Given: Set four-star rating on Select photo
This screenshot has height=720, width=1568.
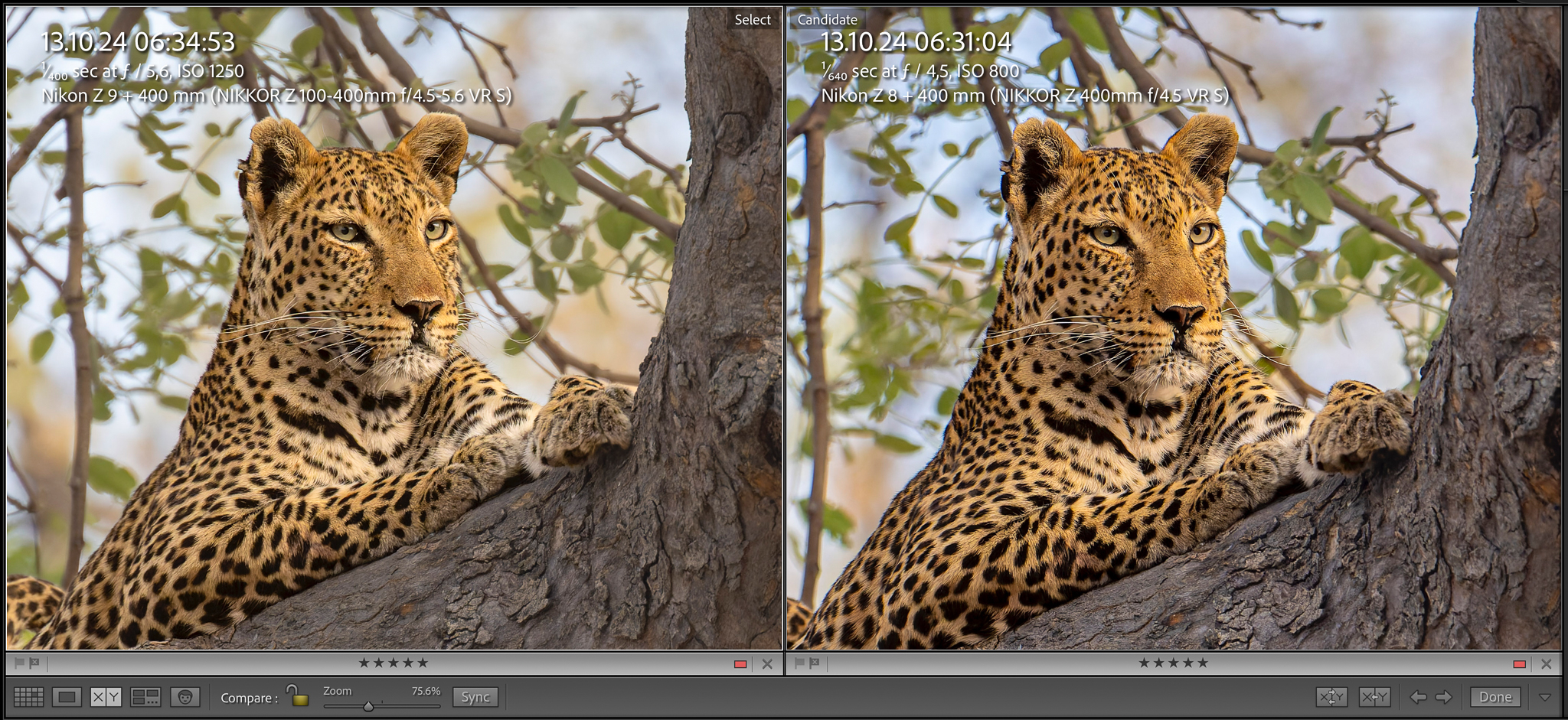Looking at the screenshot, I should [x=407, y=663].
